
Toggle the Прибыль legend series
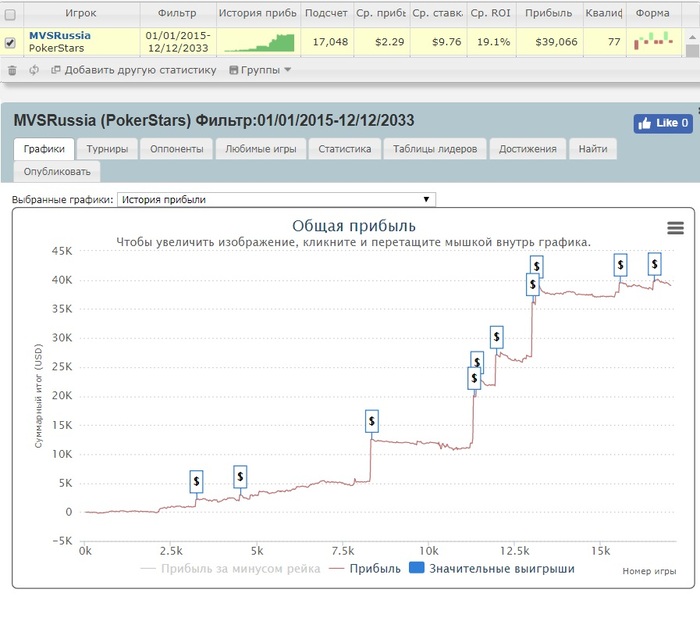point(365,569)
